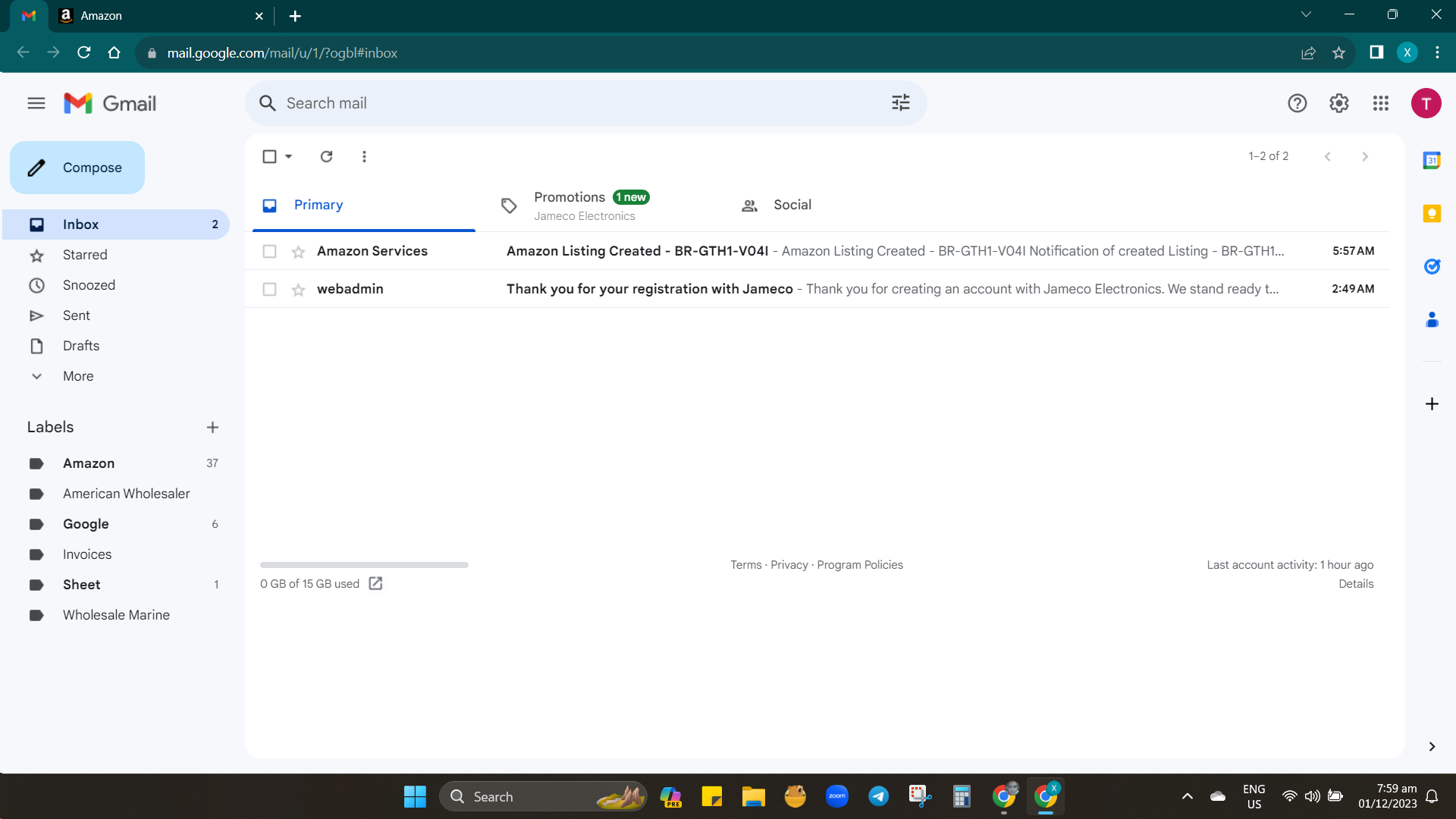
Task: Share this page icon in address bar
Action: 1309,52
